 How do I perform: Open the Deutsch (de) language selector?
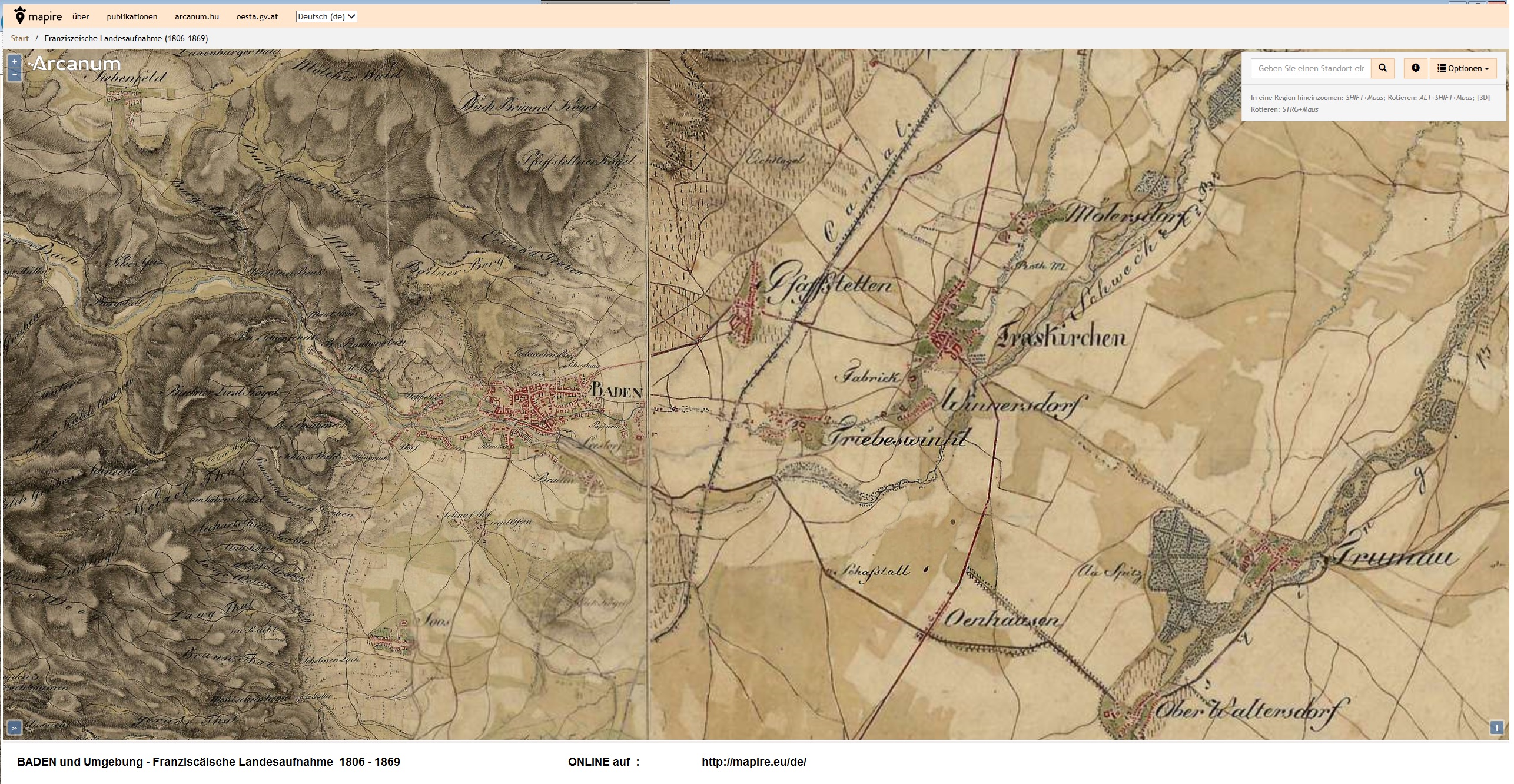coord(326,16)
